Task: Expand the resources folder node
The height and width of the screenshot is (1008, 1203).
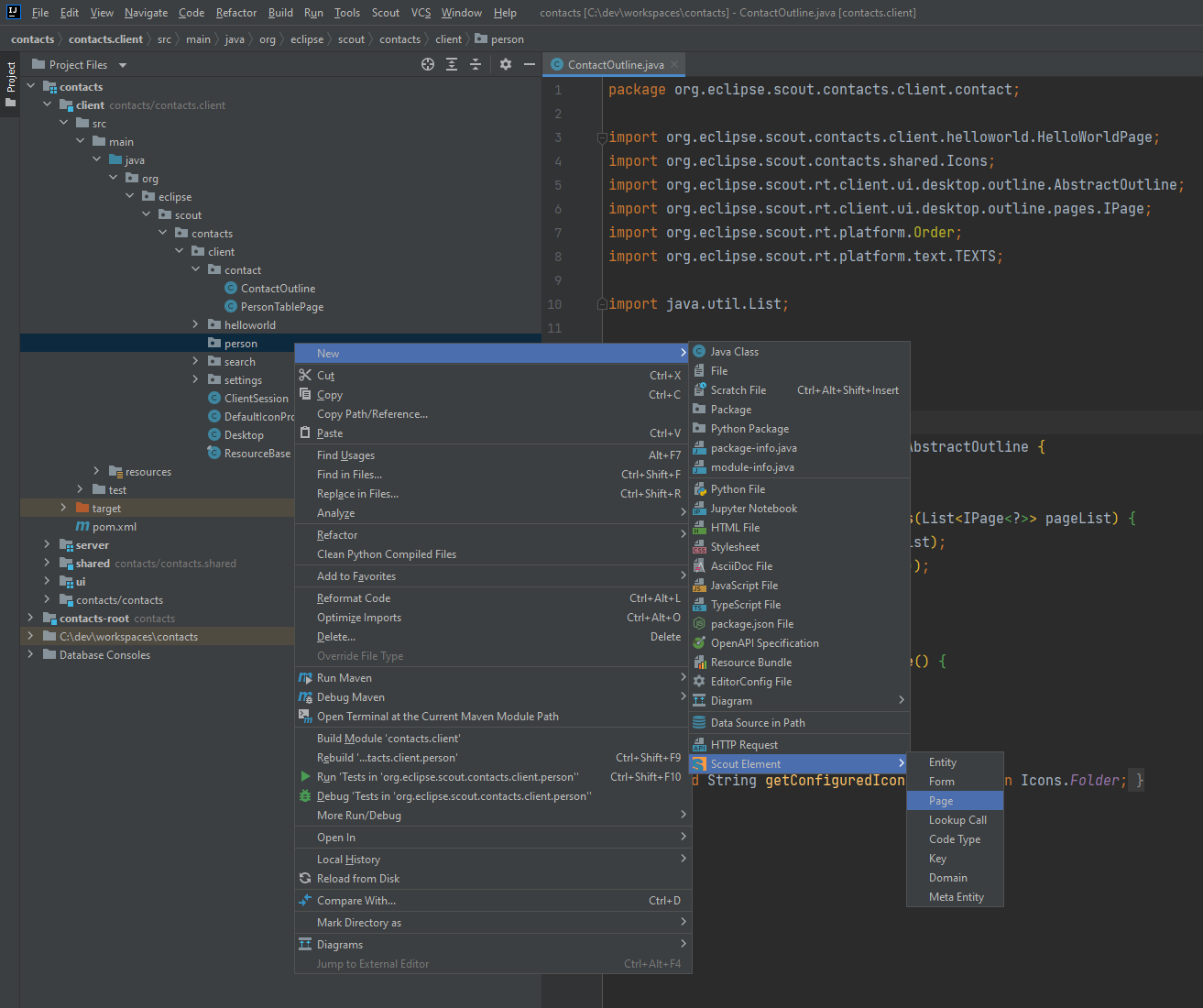Action: click(x=95, y=471)
